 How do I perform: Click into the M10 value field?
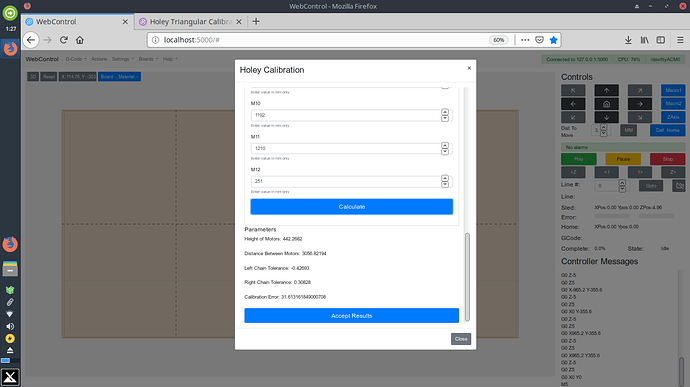click(346, 115)
